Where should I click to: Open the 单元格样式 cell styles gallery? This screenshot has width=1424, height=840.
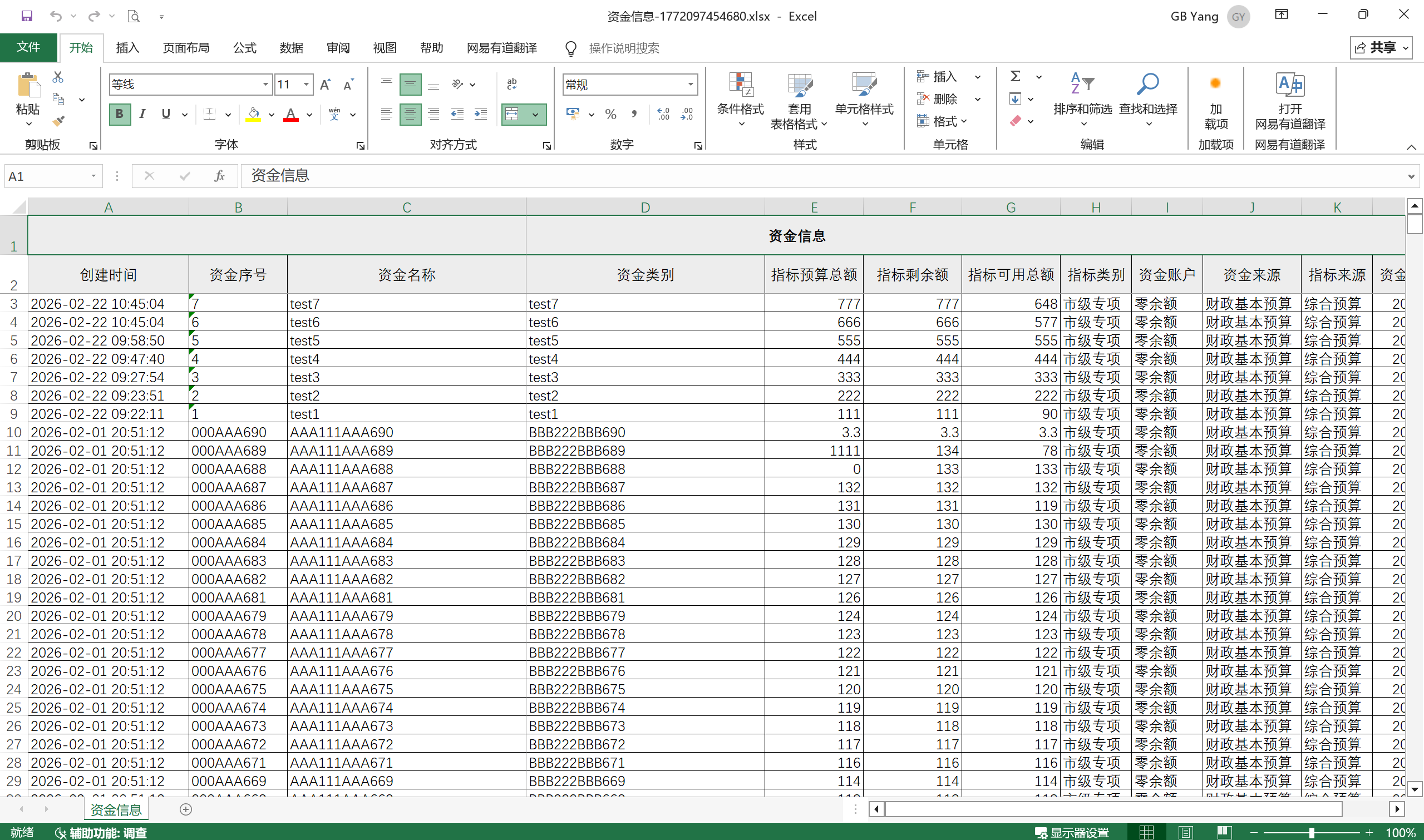pyautogui.click(x=865, y=100)
